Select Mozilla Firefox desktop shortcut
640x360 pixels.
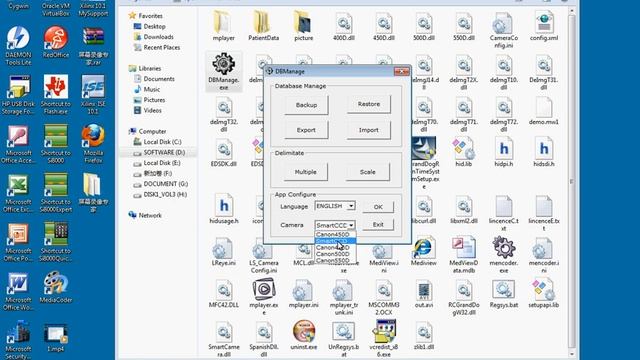pyautogui.click(x=93, y=144)
